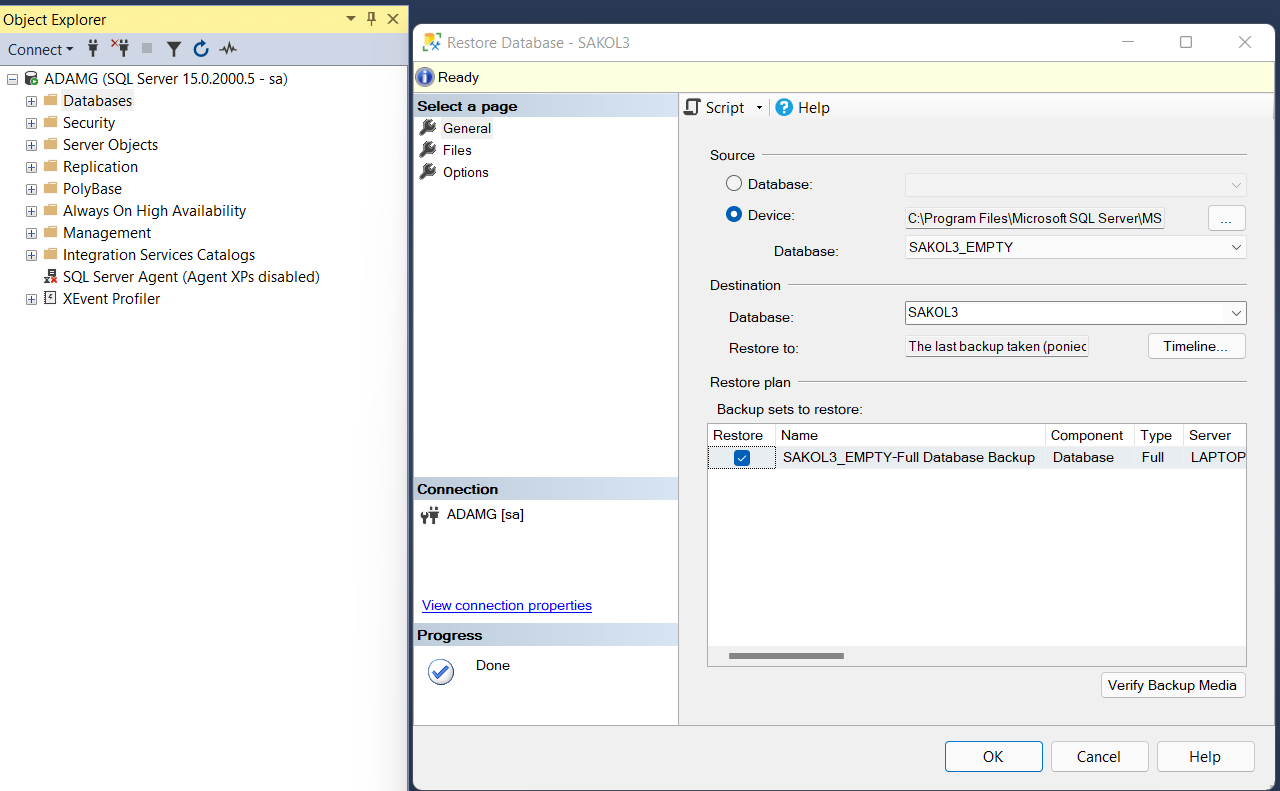The width and height of the screenshot is (1280, 791).
Task: Click the Disconnect icon in Object Explorer toolbar
Action: point(120,48)
